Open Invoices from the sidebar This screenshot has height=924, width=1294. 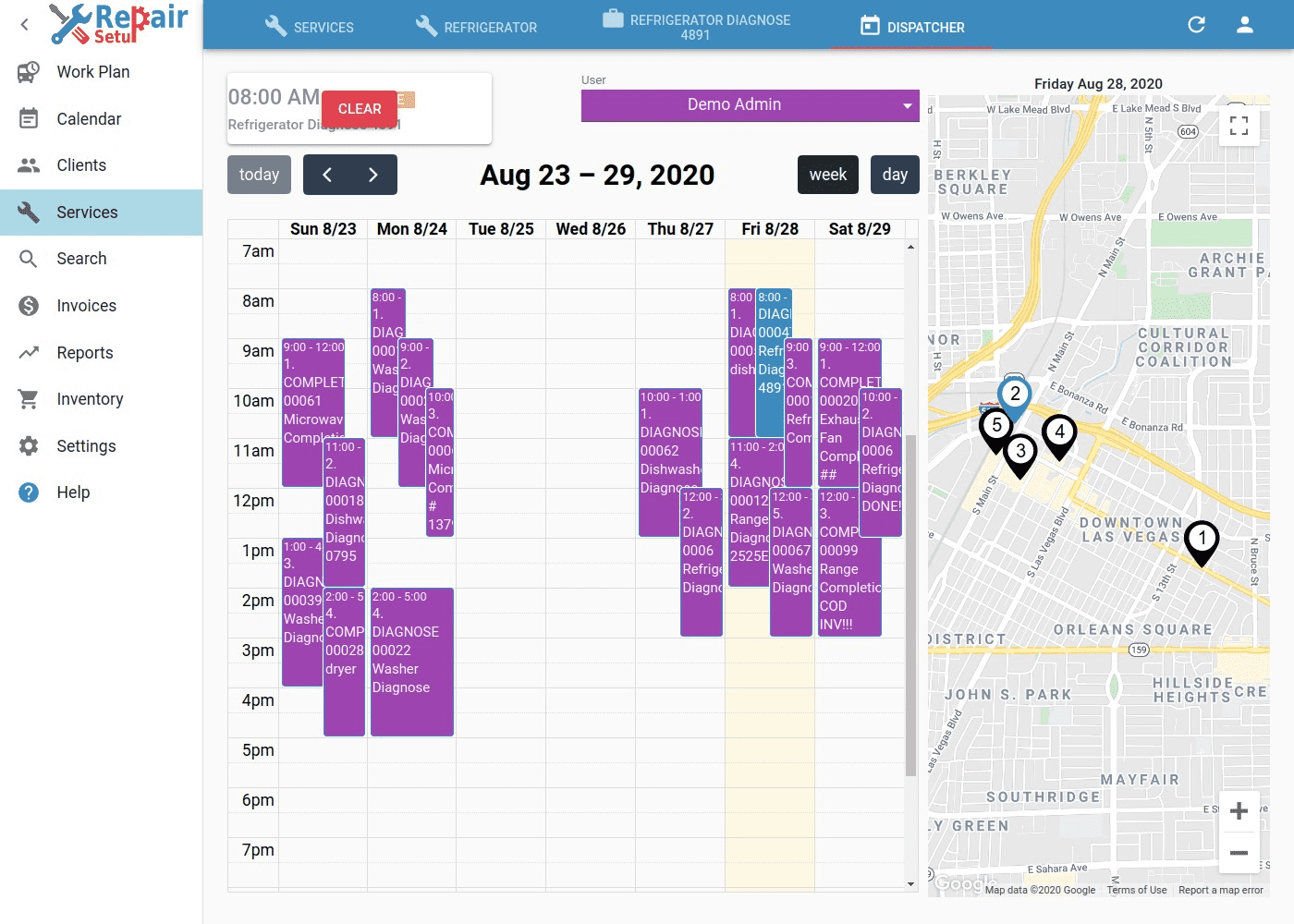pos(86,306)
